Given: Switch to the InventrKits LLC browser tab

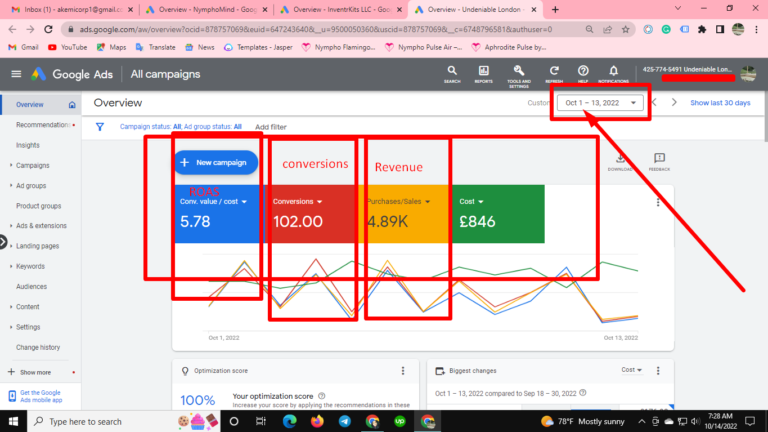Looking at the screenshot, I should (x=332, y=9).
